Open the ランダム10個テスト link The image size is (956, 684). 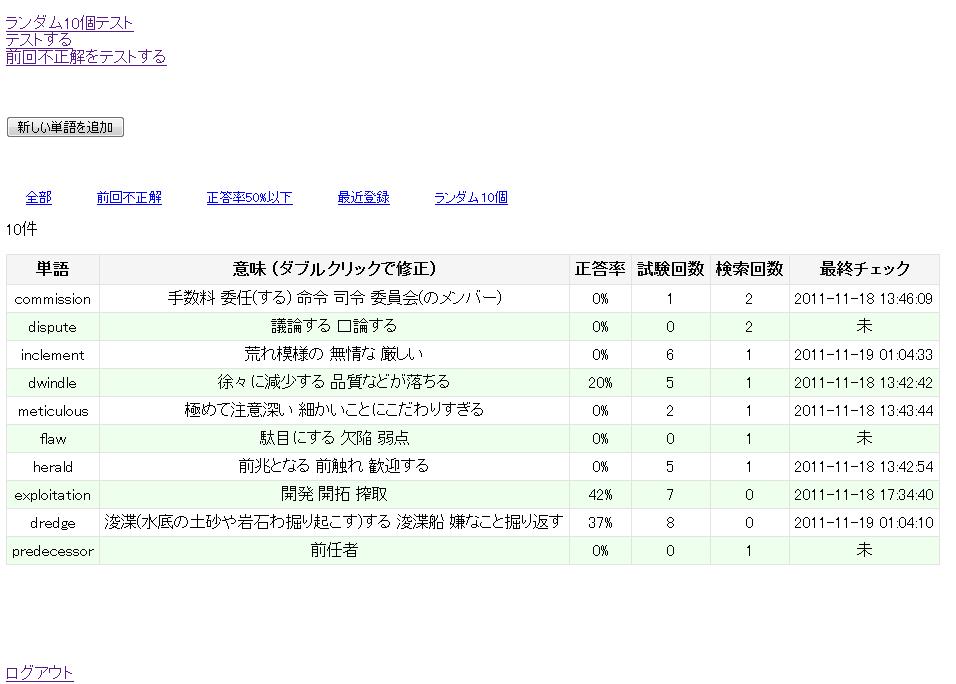[69, 23]
